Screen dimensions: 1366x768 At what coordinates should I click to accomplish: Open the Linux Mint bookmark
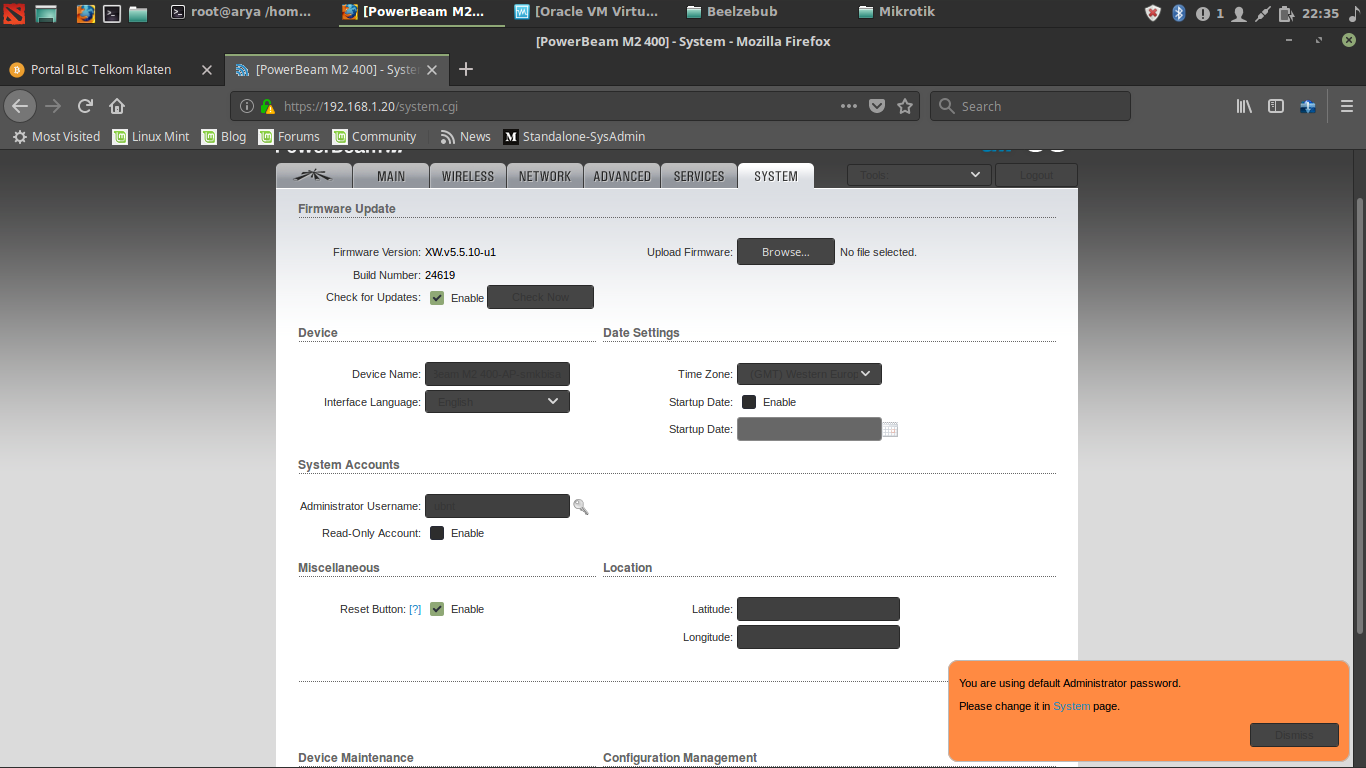(150, 136)
